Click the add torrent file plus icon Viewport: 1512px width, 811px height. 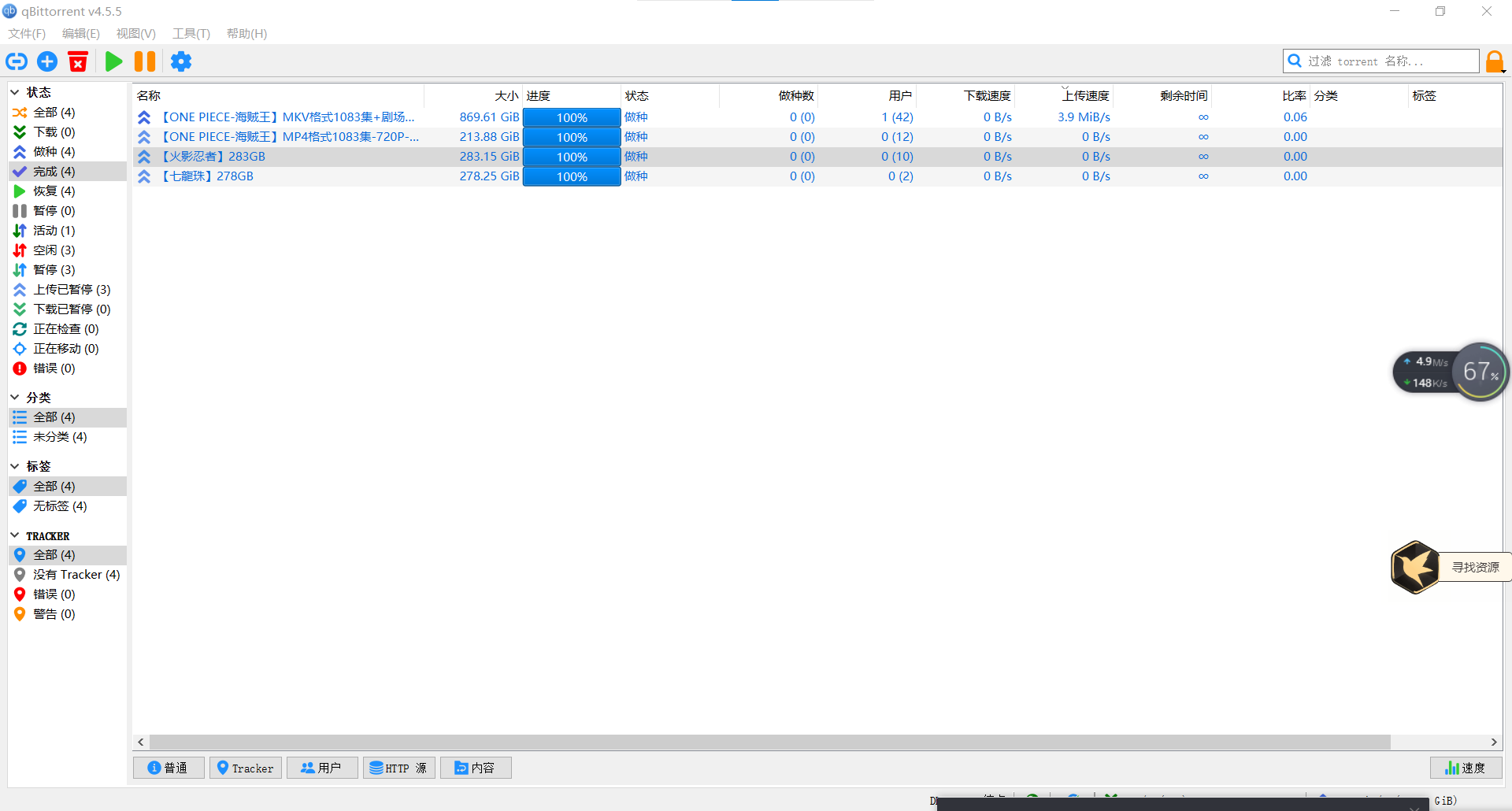point(47,61)
